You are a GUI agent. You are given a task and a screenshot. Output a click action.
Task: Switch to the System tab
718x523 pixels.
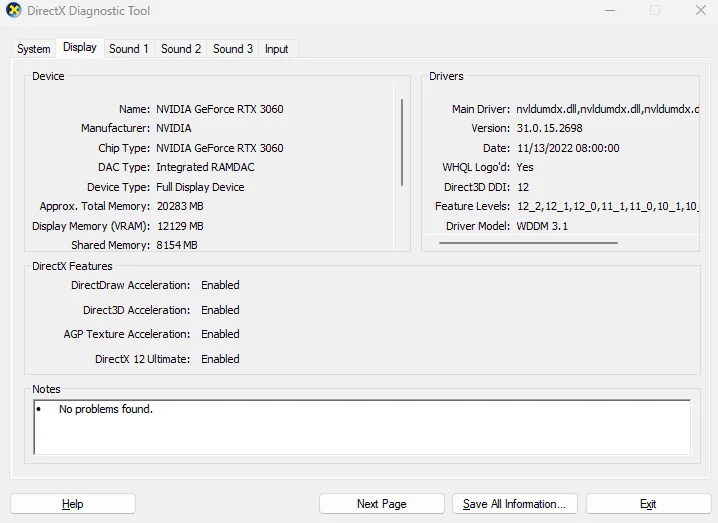point(33,49)
